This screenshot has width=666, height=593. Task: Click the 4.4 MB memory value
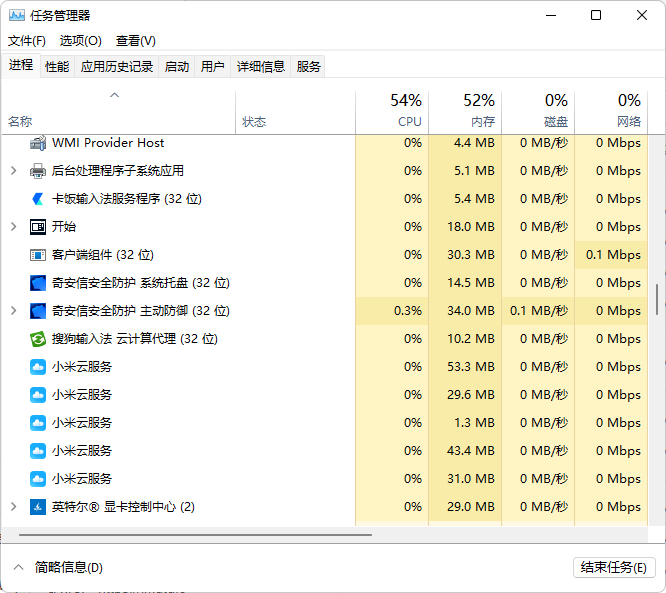point(474,143)
